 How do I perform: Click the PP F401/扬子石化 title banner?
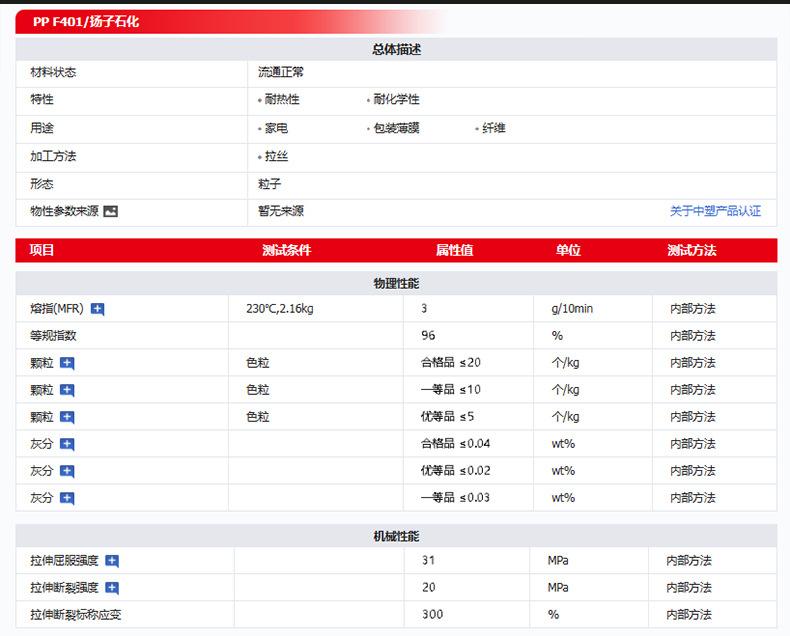click(x=86, y=21)
